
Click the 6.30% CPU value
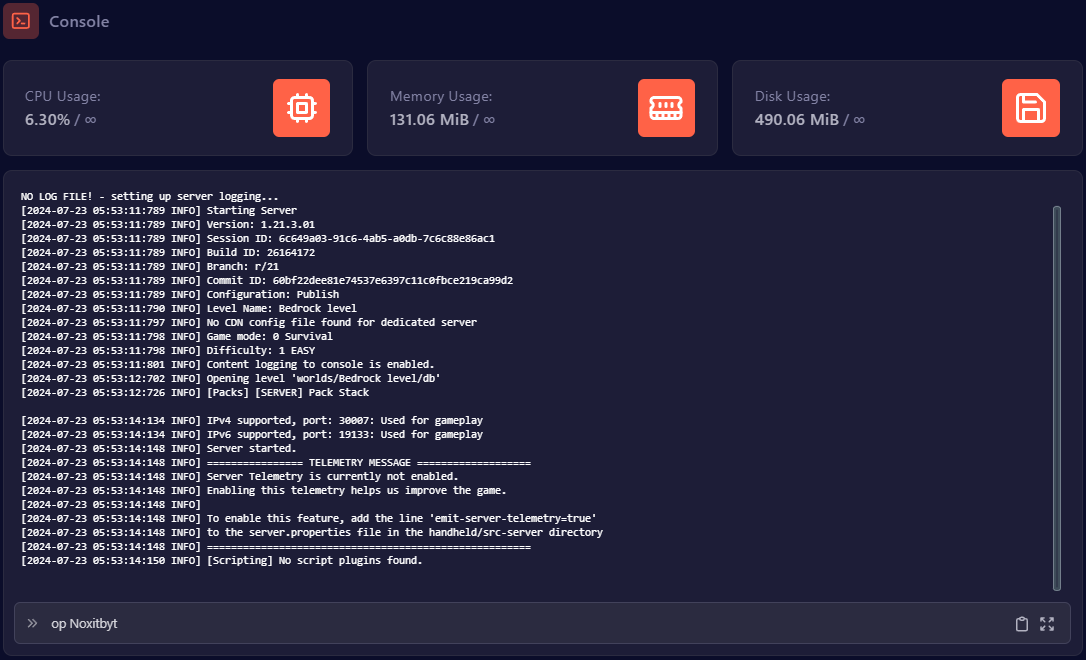pos(47,120)
